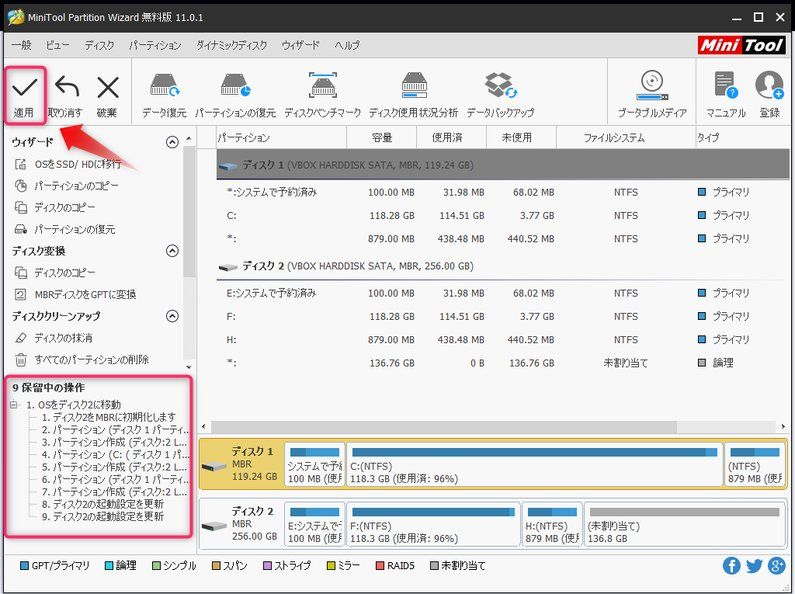Select the F: partition row
Viewport: 795px width, 594px height.
point(502,317)
